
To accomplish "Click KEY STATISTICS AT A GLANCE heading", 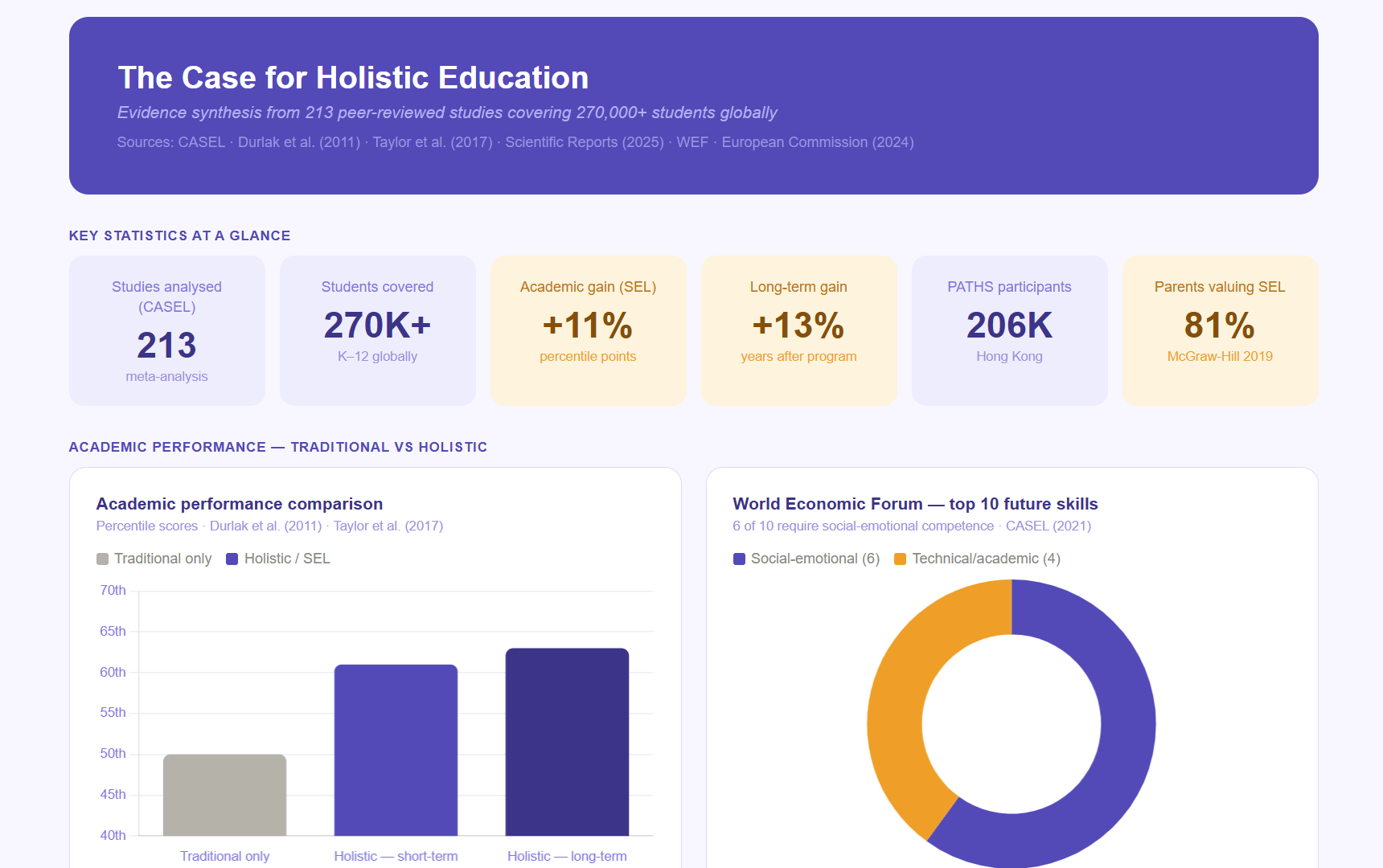I will point(180,235).
